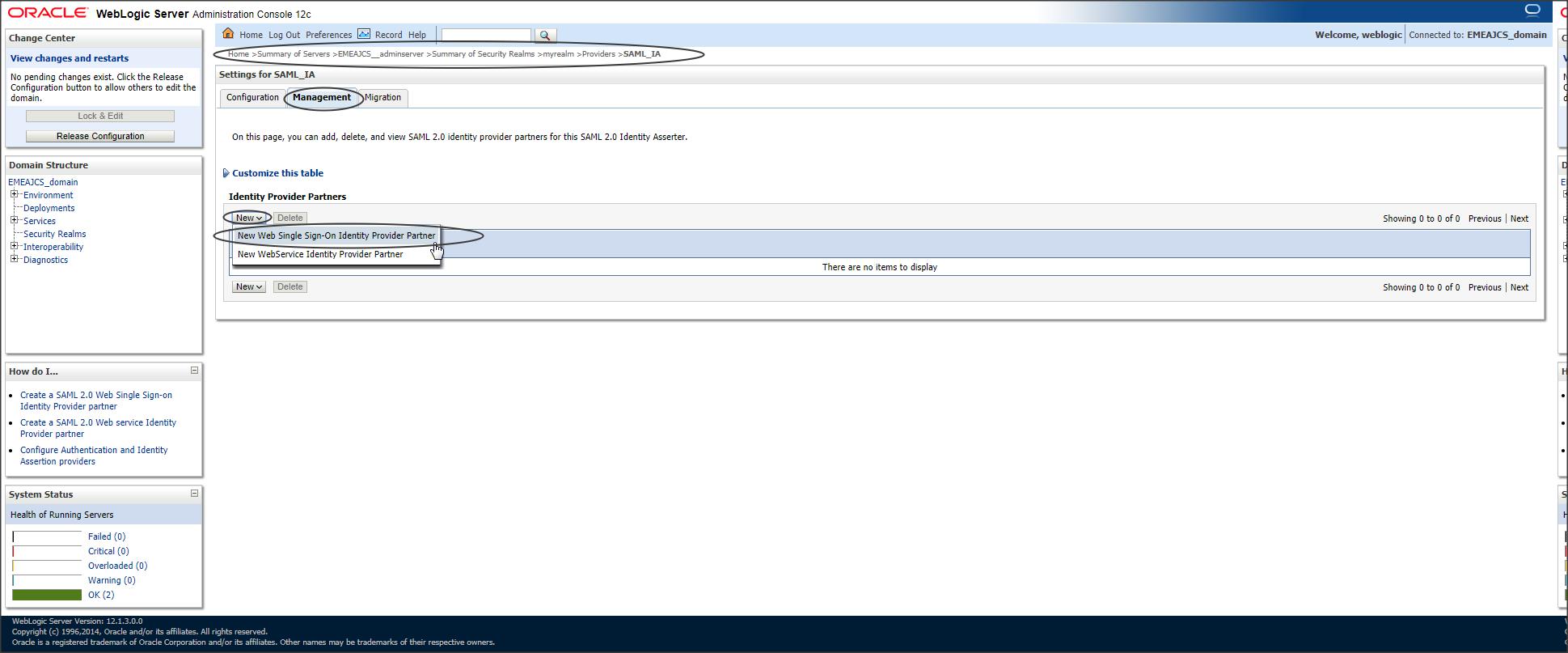
Task: Open Diagnostics in Domain Structure
Action: point(45,260)
